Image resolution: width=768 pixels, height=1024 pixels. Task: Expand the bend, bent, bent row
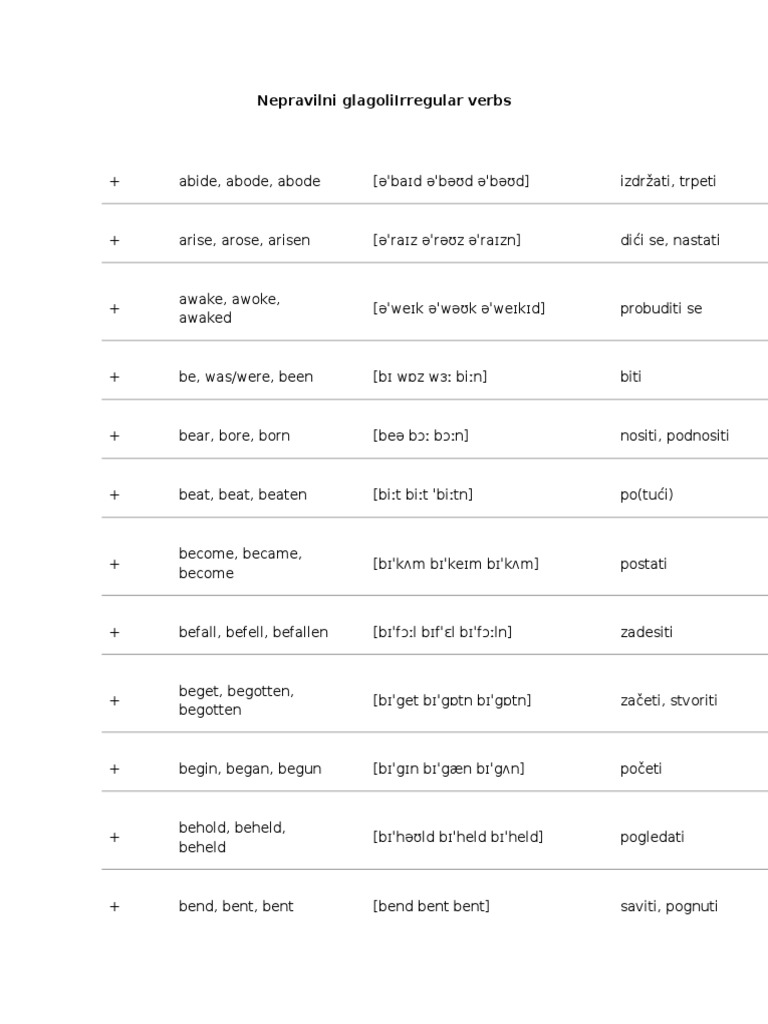[114, 906]
